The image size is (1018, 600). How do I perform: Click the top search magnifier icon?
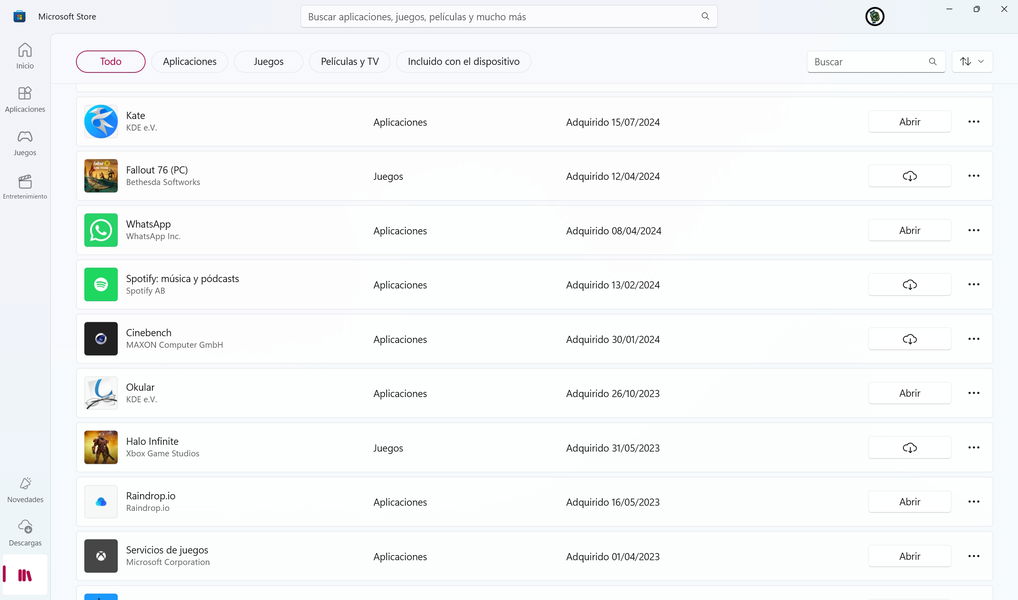pos(705,16)
